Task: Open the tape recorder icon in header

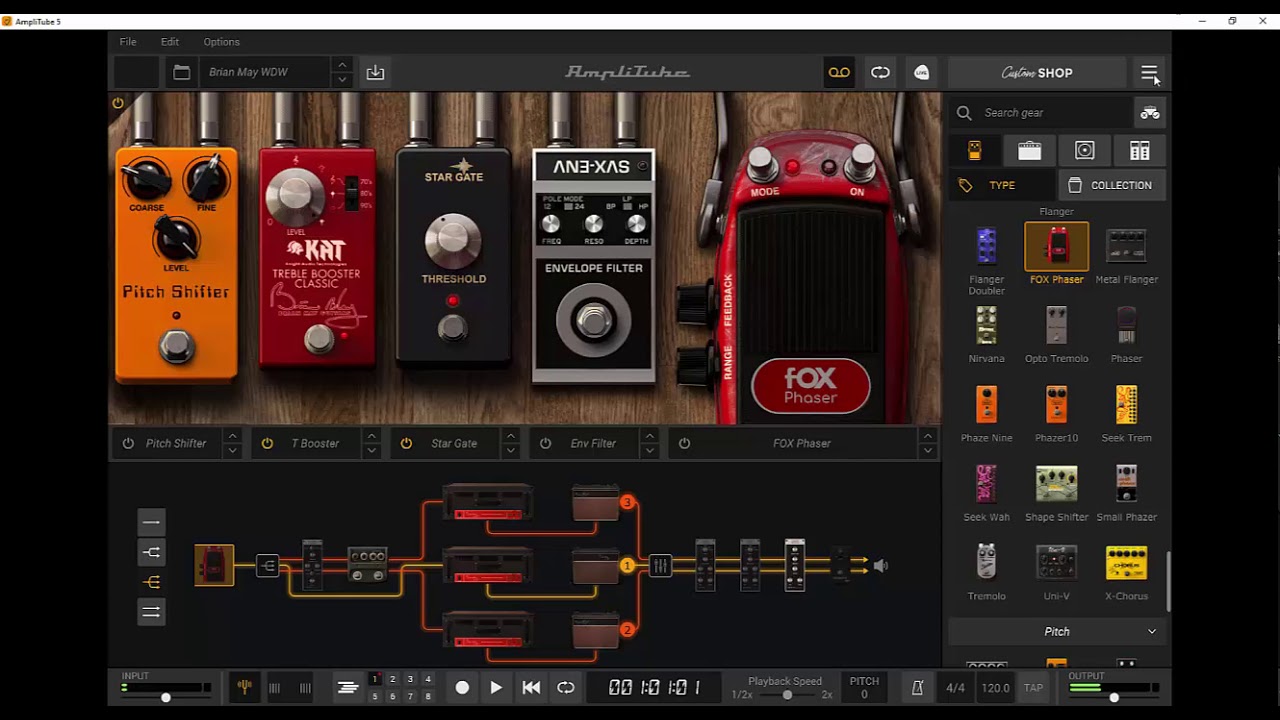Action: (839, 72)
